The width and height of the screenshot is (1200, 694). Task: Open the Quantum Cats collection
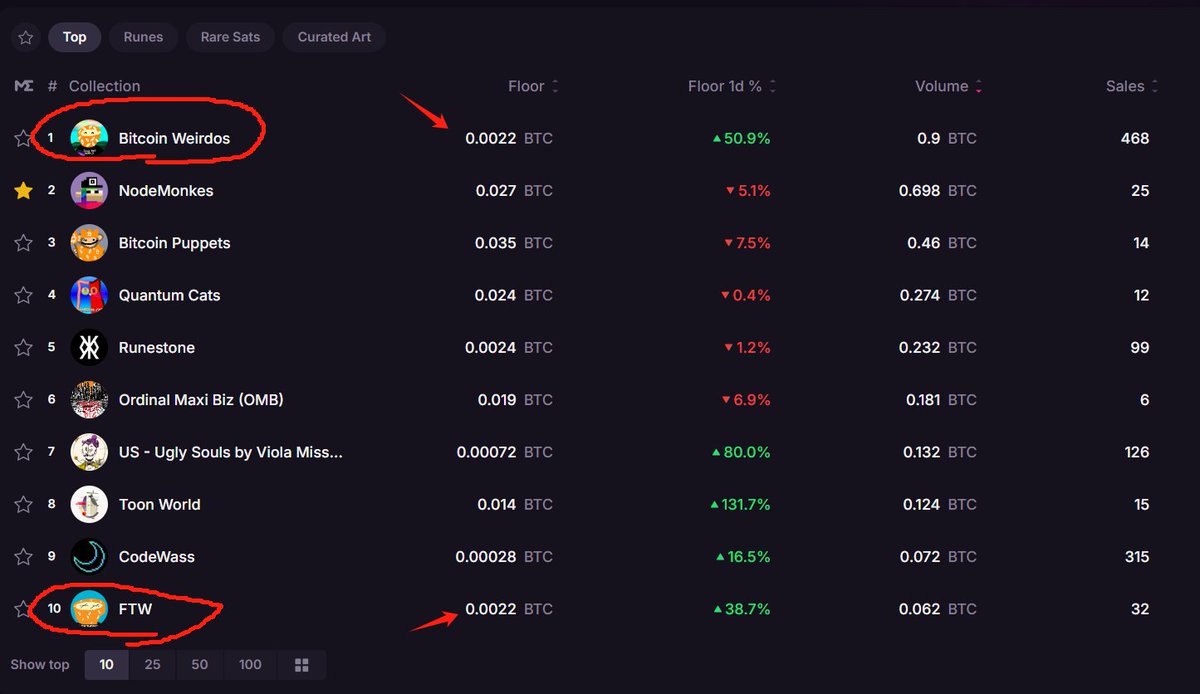tap(169, 295)
